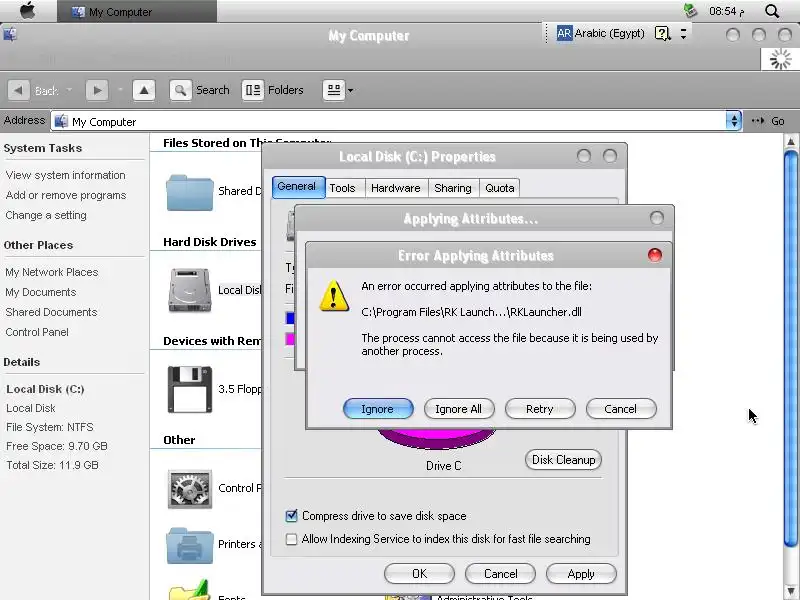Click the Disk Cleanup button
800x600 pixels.
coord(563,460)
